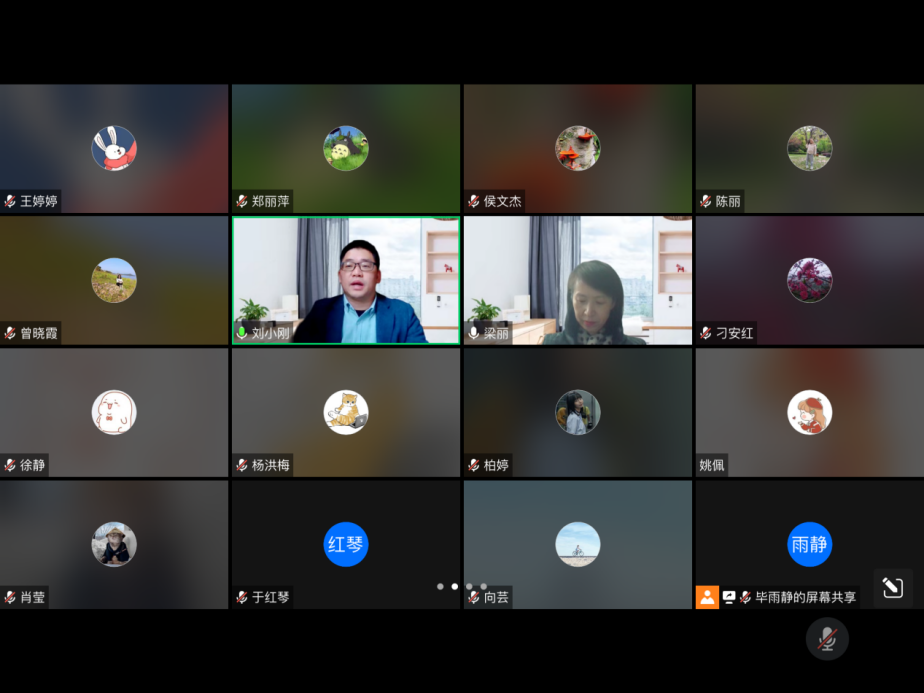Click the name label 杨洪梅
Viewport: 924px width, 693px height.
(270, 465)
